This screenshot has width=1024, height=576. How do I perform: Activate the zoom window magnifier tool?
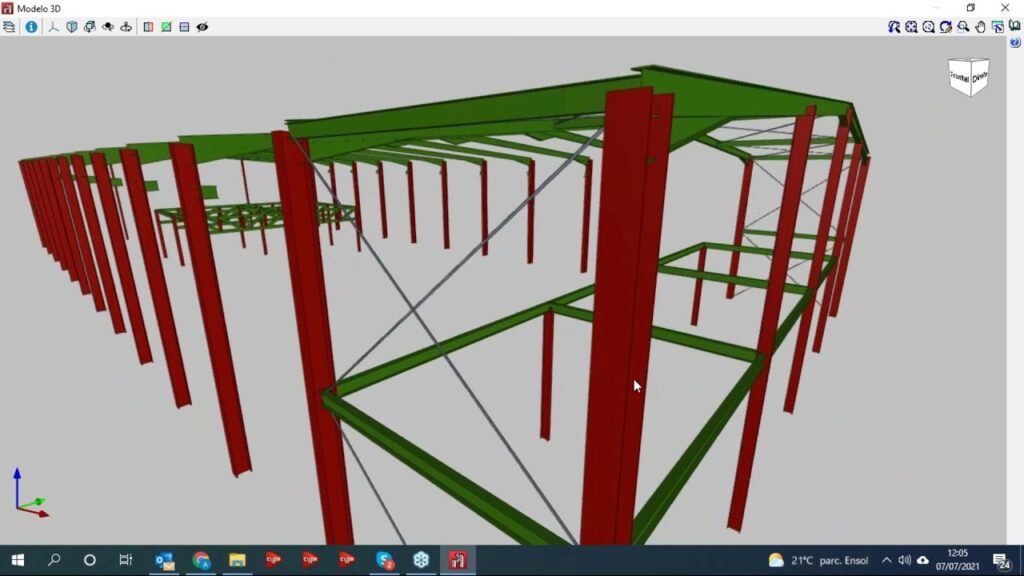(x=962, y=27)
